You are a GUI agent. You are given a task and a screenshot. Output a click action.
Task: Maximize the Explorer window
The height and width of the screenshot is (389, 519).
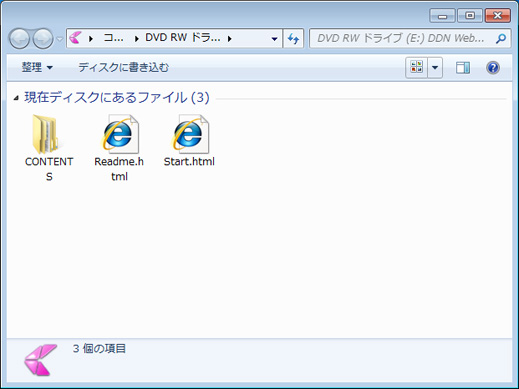pyautogui.click(x=470, y=16)
